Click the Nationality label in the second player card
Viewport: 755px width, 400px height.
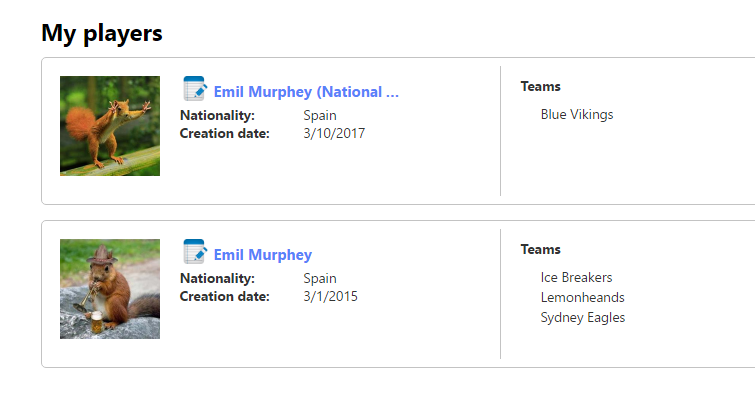[217, 279]
